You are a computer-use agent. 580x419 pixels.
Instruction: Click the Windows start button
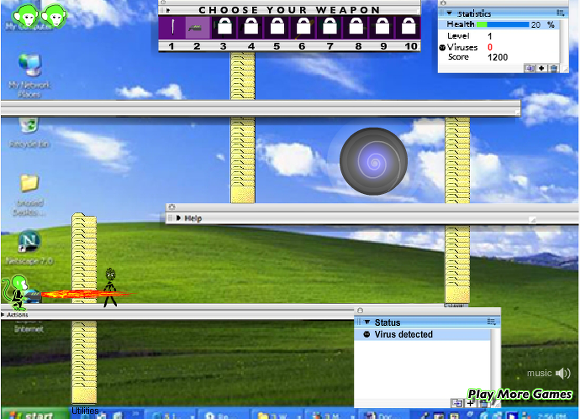pyautogui.click(x=34, y=415)
